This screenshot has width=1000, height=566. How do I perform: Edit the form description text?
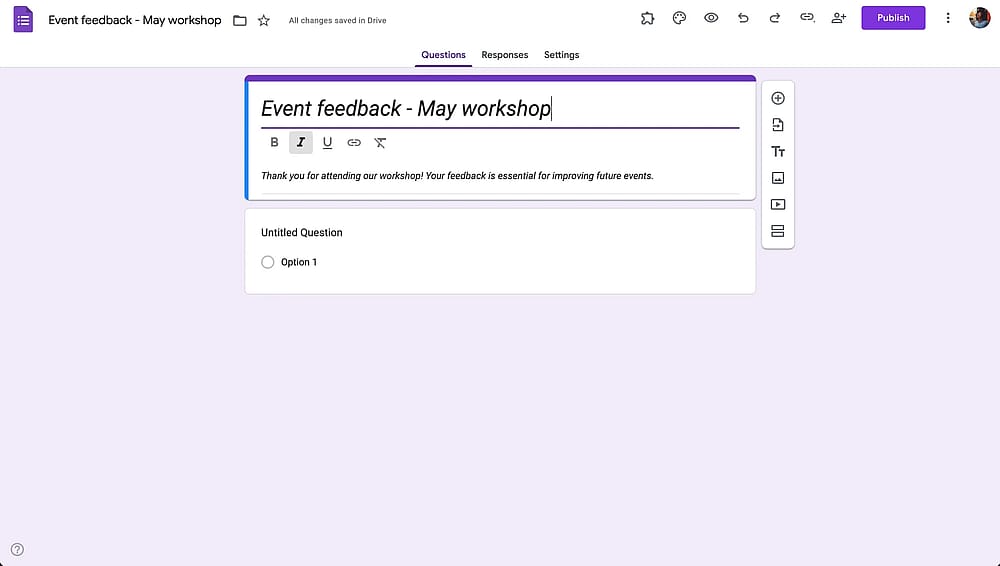point(457,175)
